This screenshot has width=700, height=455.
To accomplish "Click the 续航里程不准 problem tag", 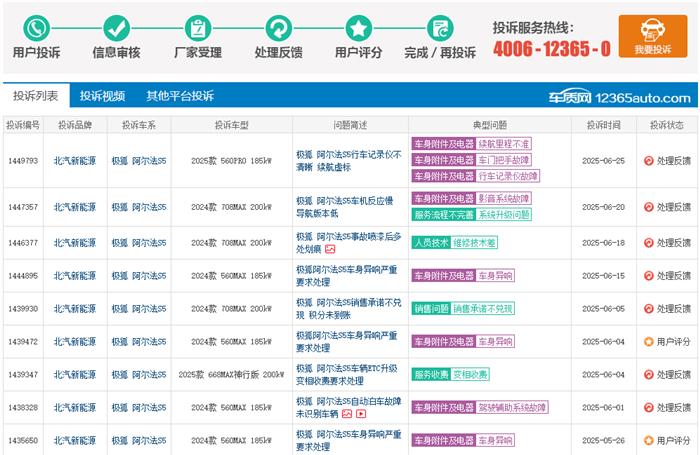I will pyautogui.click(x=504, y=144).
